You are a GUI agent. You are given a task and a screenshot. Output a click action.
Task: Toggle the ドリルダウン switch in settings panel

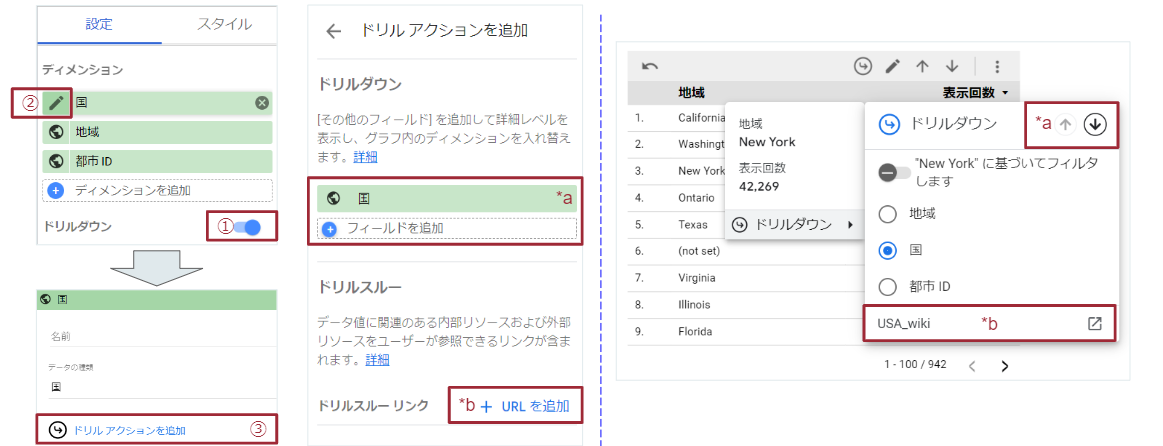coord(246,227)
